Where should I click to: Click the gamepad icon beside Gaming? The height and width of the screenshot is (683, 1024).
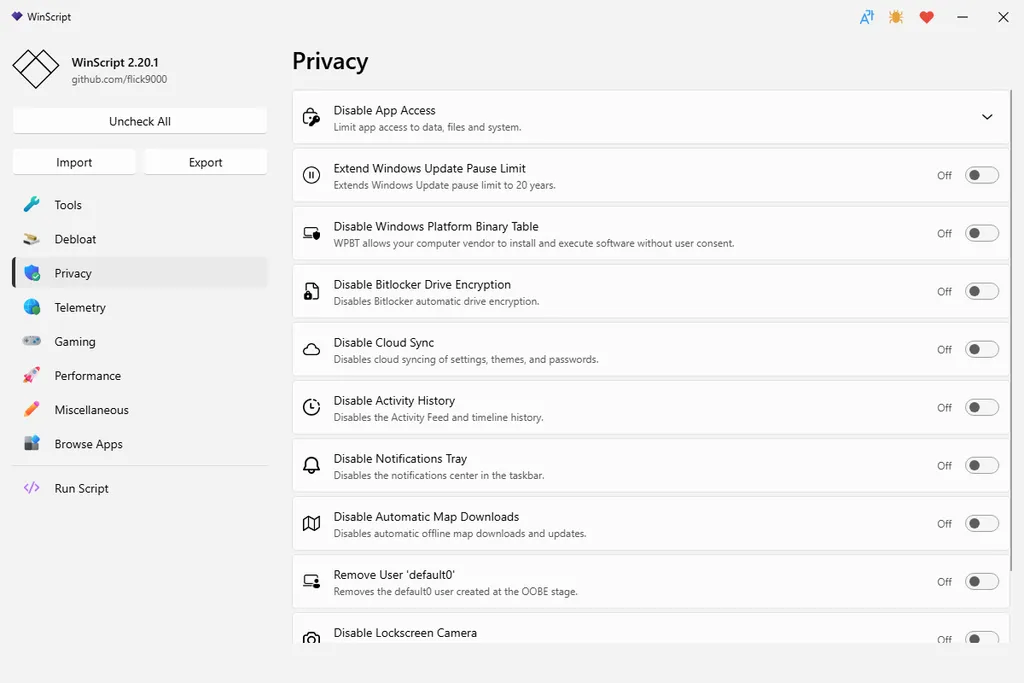tap(31, 341)
